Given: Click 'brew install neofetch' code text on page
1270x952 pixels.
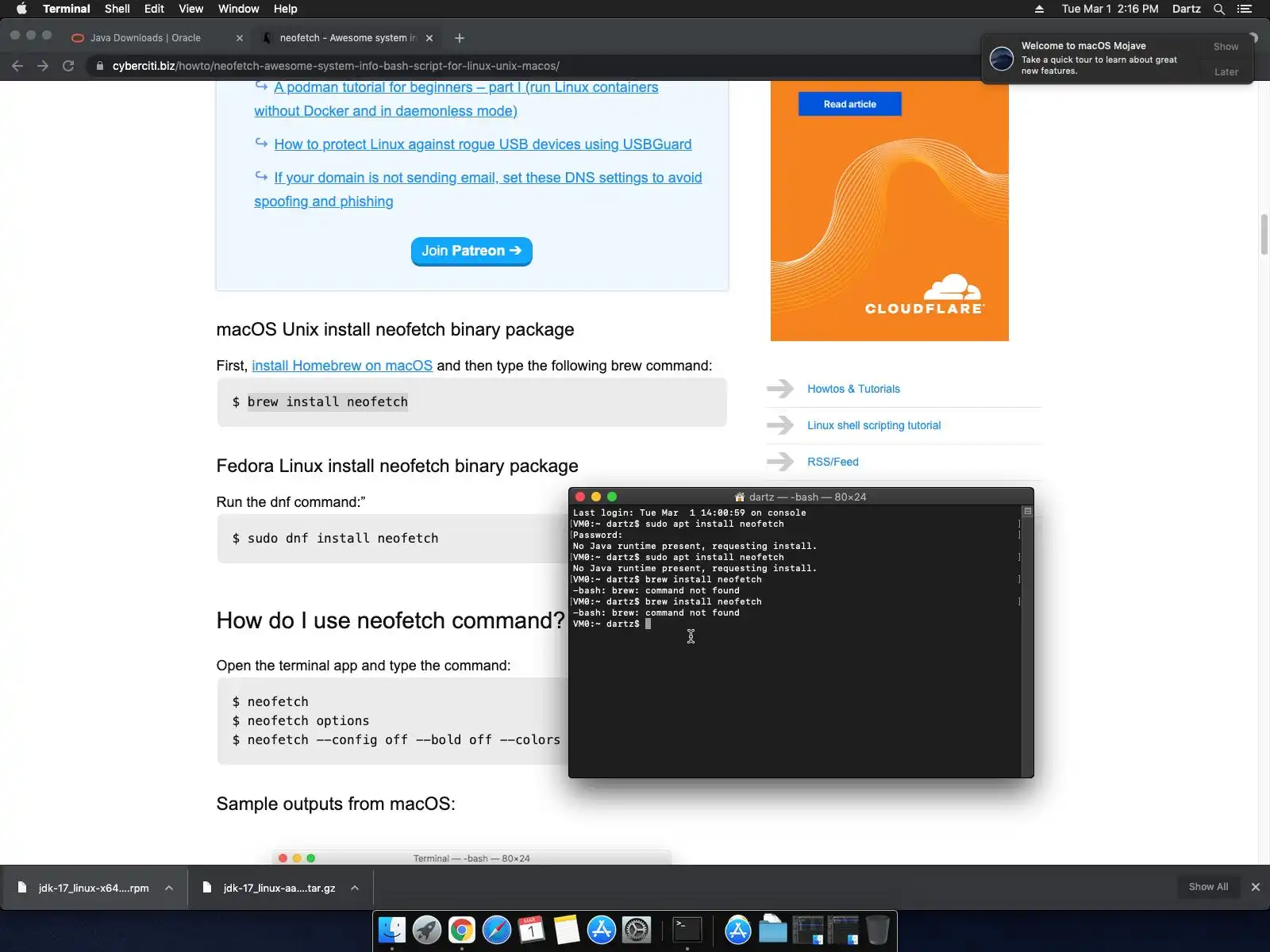Looking at the screenshot, I should [327, 402].
